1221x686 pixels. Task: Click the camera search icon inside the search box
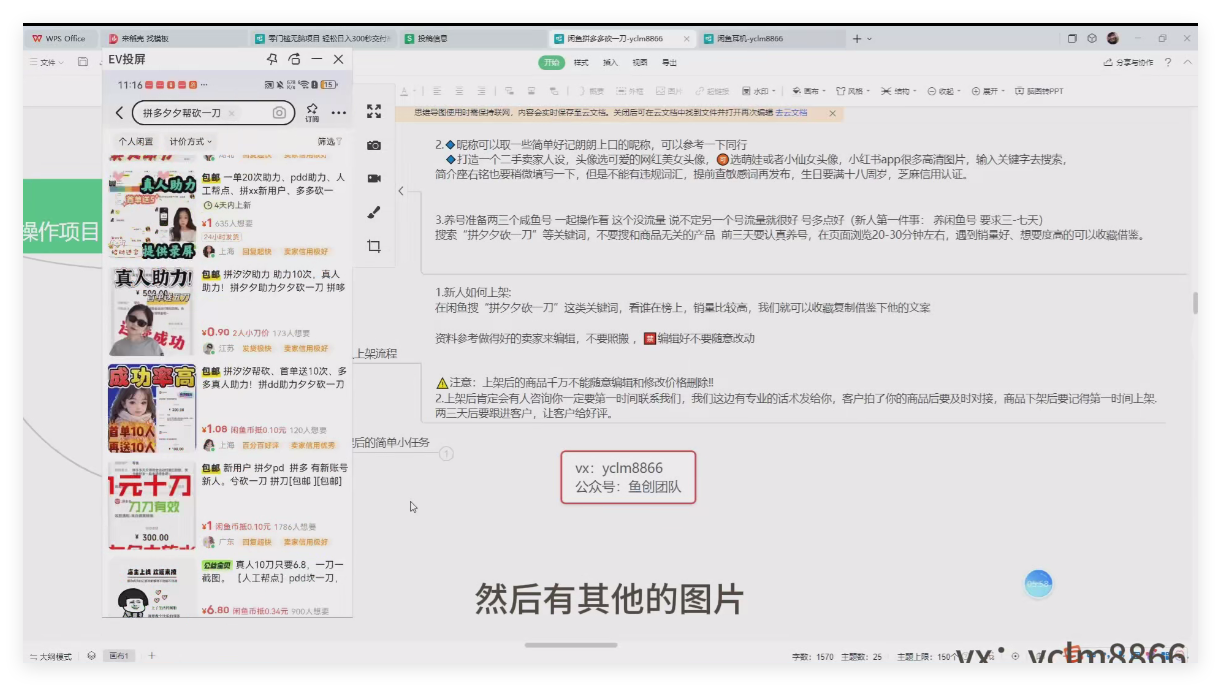pos(279,113)
